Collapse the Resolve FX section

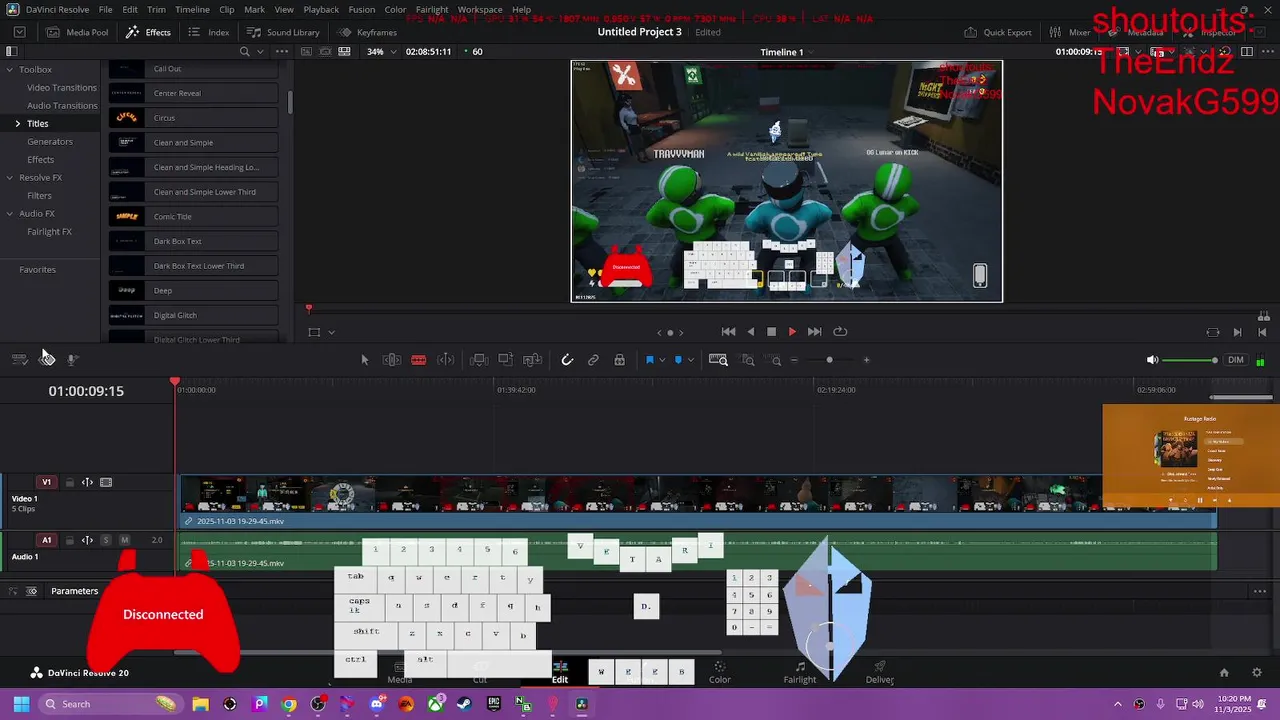9,178
